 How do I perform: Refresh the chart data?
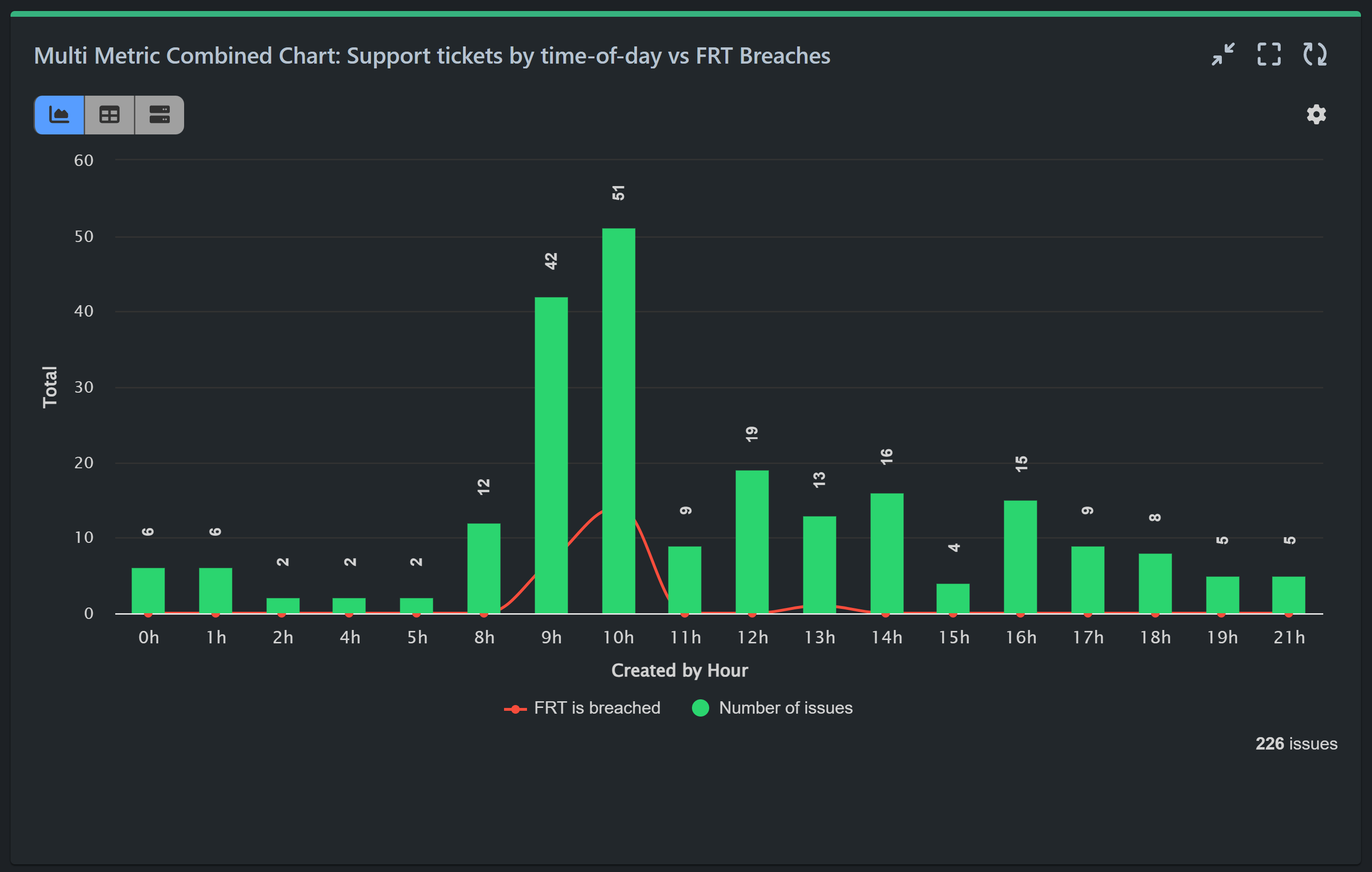1315,55
